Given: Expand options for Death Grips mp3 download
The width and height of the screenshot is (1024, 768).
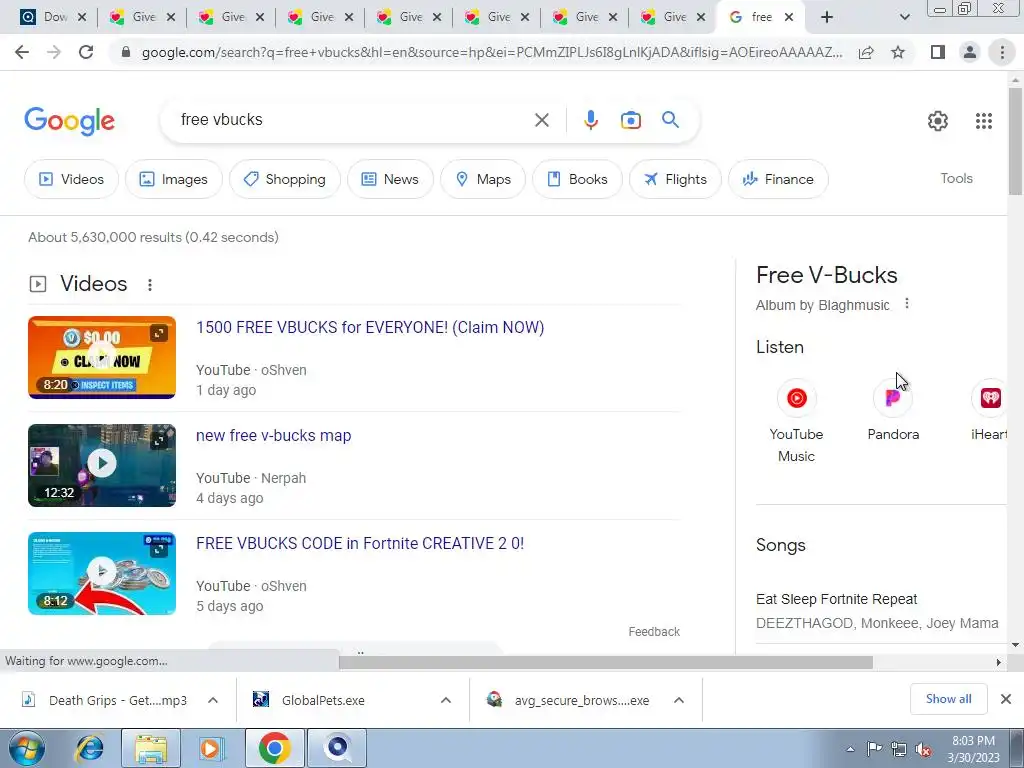Looking at the screenshot, I should [213, 700].
